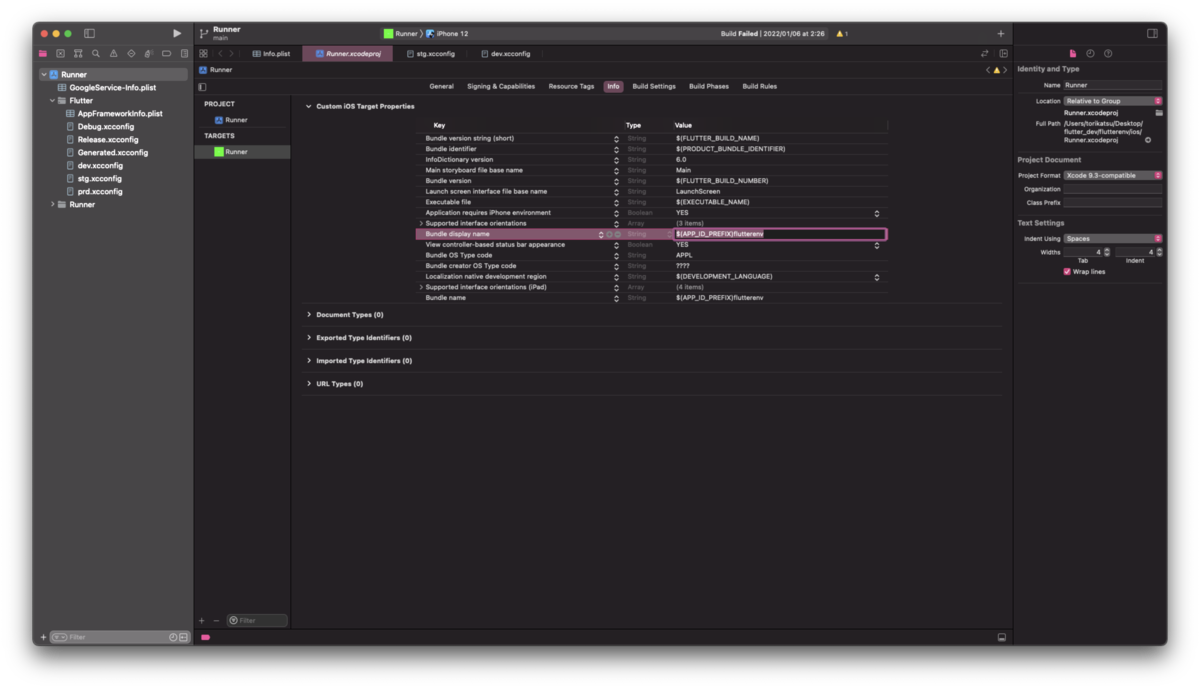
Task: Open the dev.xcconfig editor tab
Action: point(506,54)
